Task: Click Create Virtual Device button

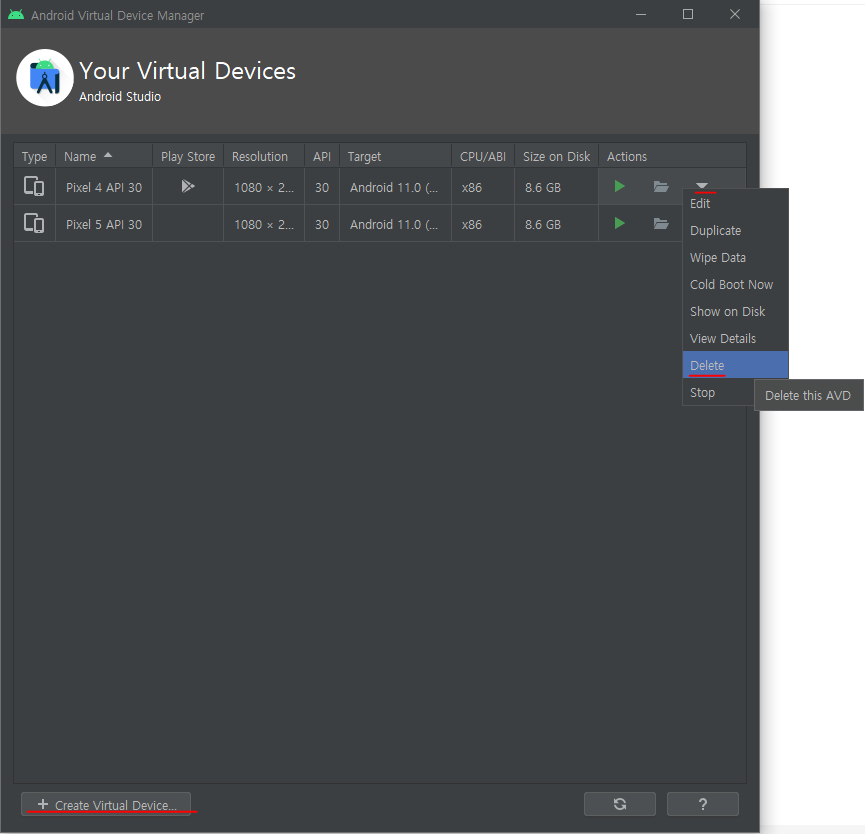Action: click(106, 804)
